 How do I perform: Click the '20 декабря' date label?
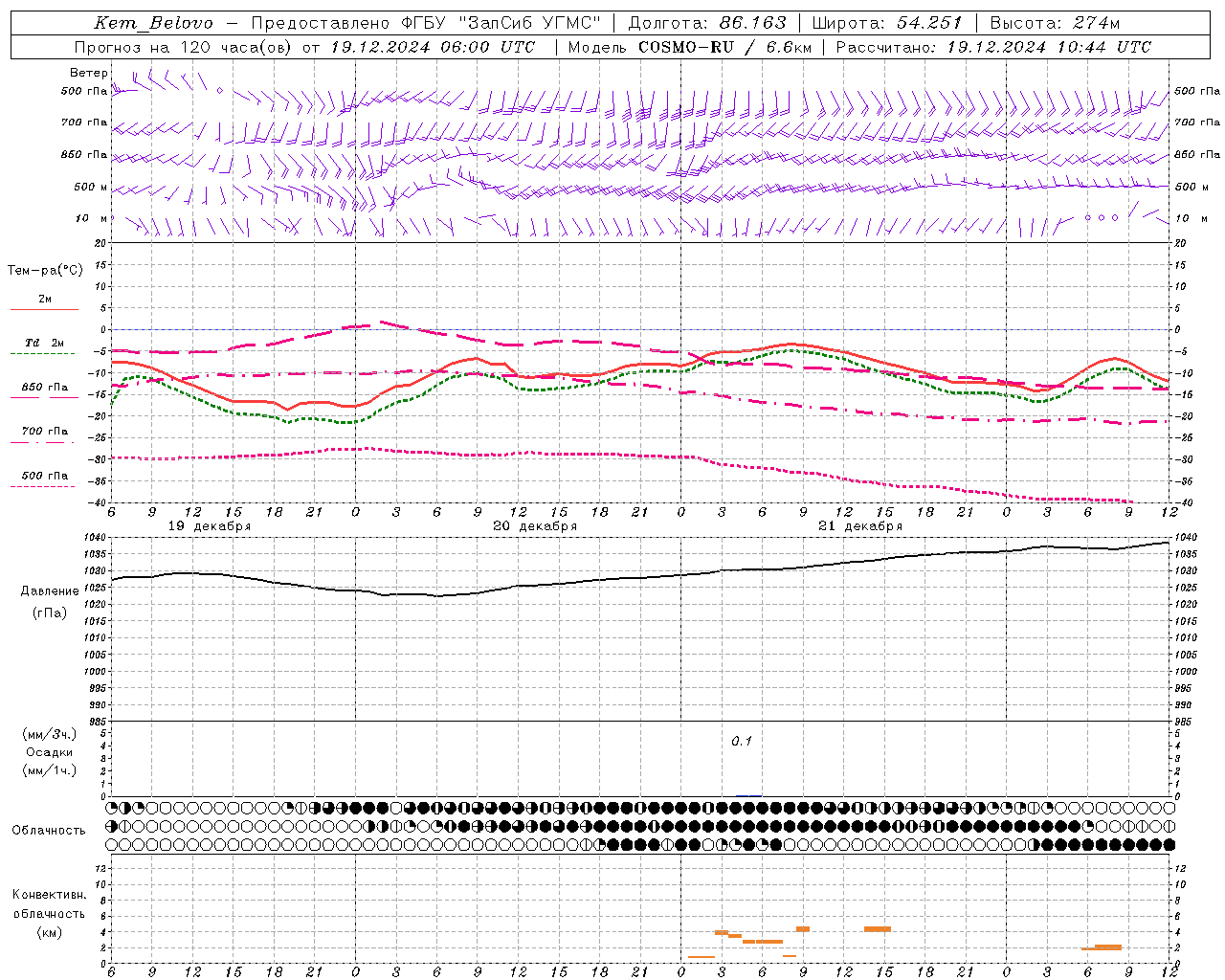coord(535,526)
